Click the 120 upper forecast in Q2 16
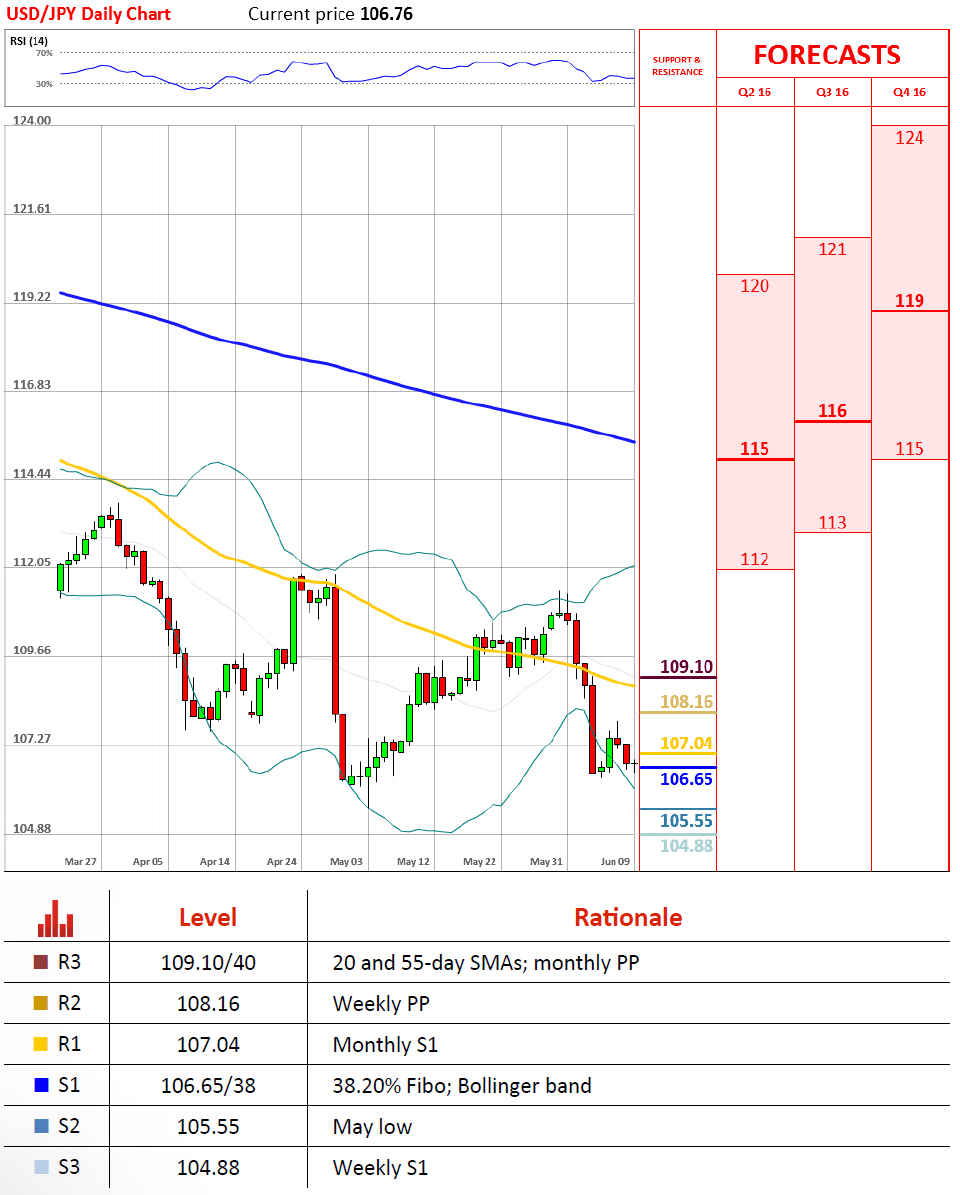The height and width of the screenshot is (1195, 960). [754, 287]
